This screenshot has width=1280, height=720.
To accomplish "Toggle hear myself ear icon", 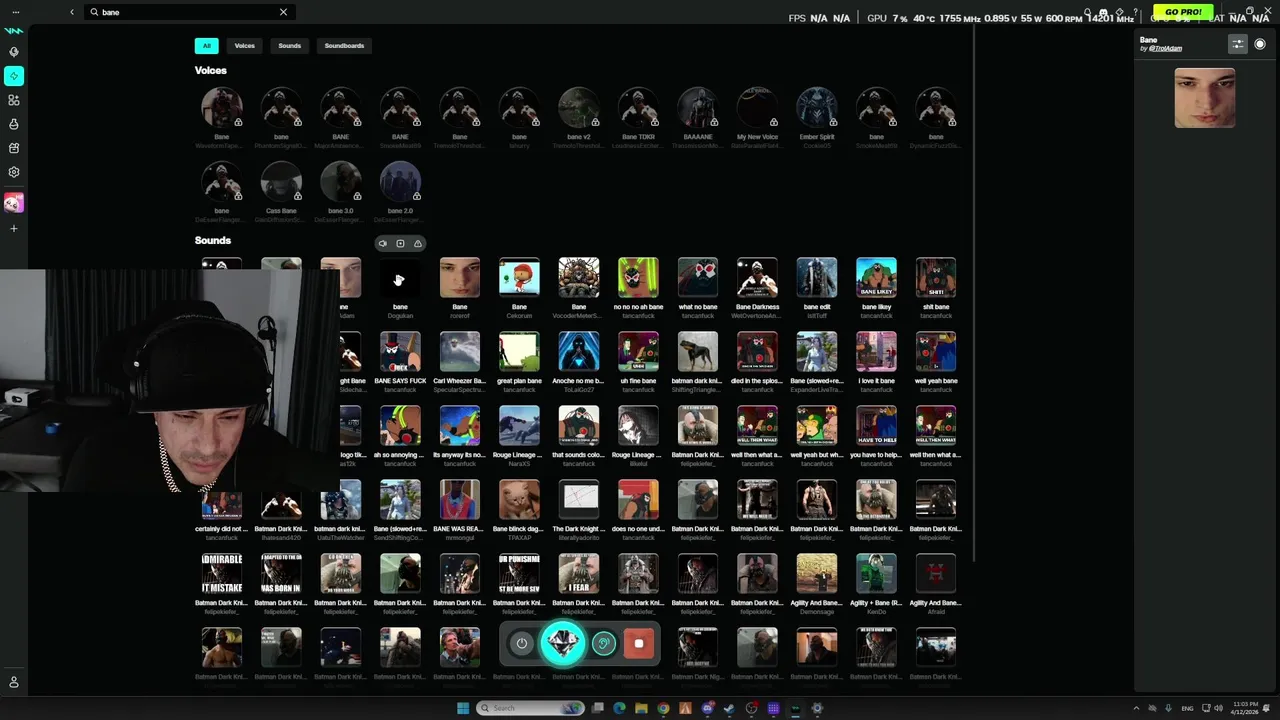I will (x=603, y=644).
